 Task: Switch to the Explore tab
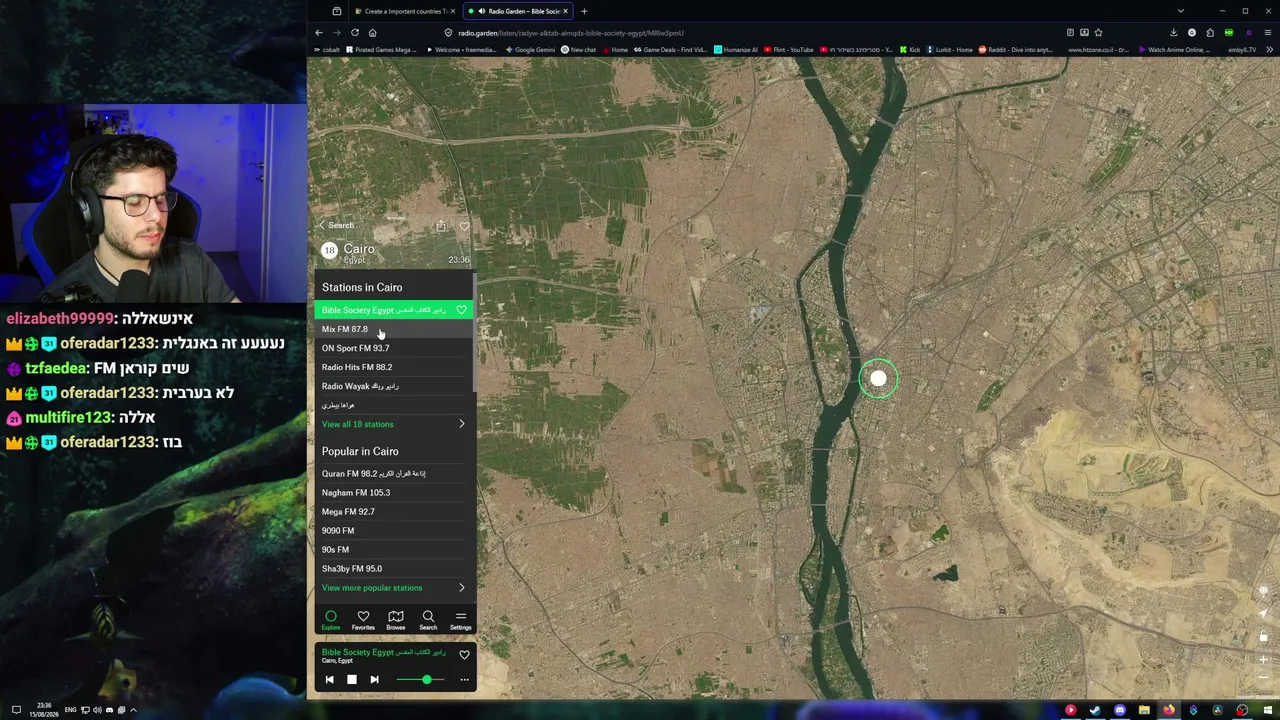point(331,620)
